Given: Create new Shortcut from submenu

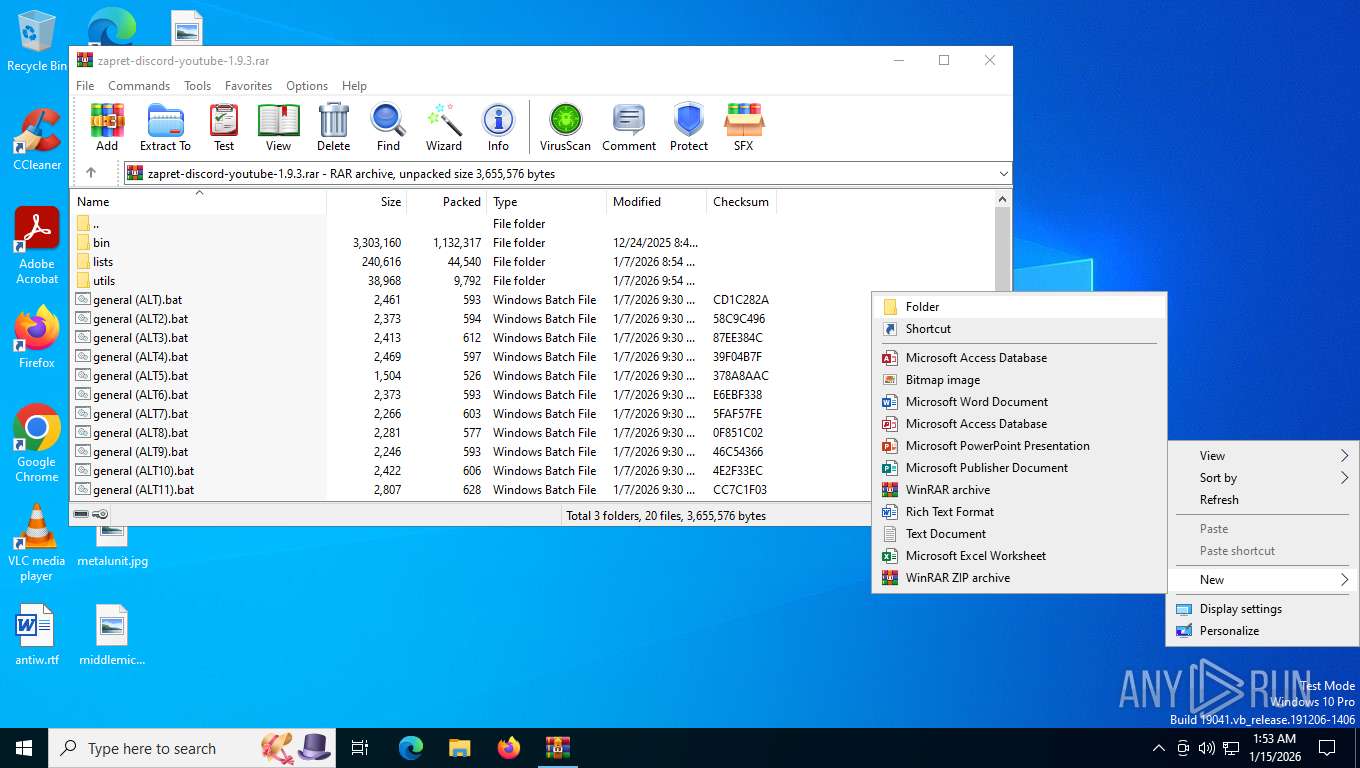Looking at the screenshot, I should coord(1019,329).
